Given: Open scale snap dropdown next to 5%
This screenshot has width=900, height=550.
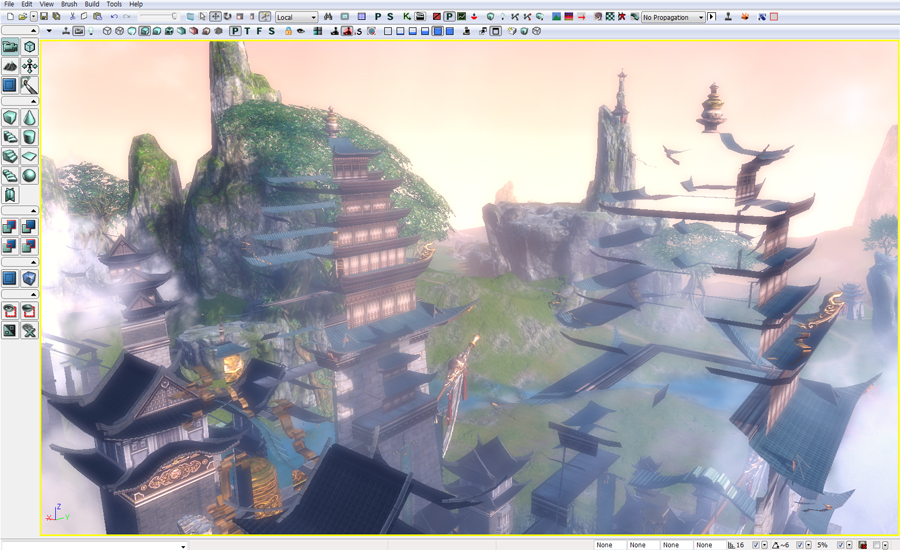Looking at the screenshot, I should tap(849, 545).
